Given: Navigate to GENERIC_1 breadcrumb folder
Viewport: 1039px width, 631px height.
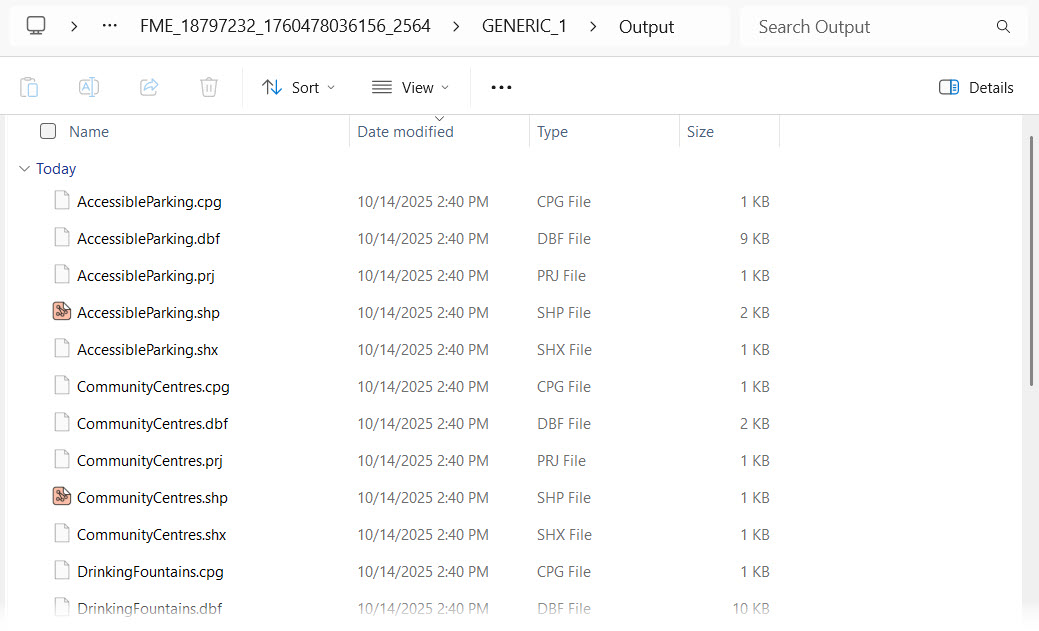Looking at the screenshot, I should [x=524, y=26].
